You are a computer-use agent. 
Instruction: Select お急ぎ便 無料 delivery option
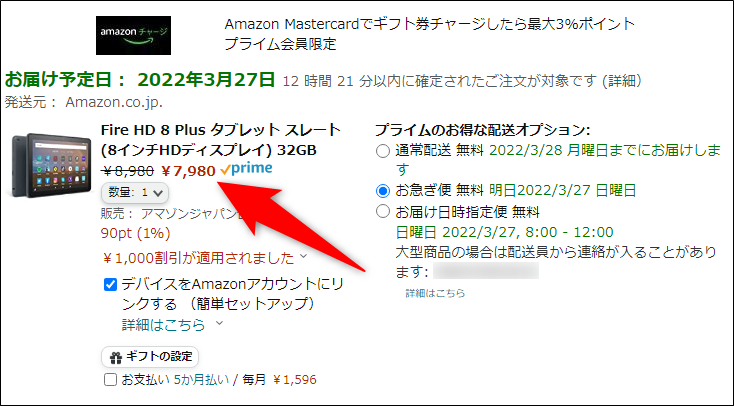point(383,191)
